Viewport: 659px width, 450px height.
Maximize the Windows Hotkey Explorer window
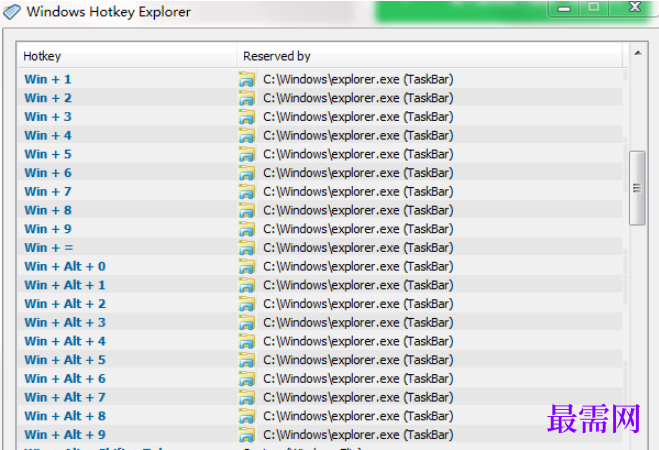(593, 8)
